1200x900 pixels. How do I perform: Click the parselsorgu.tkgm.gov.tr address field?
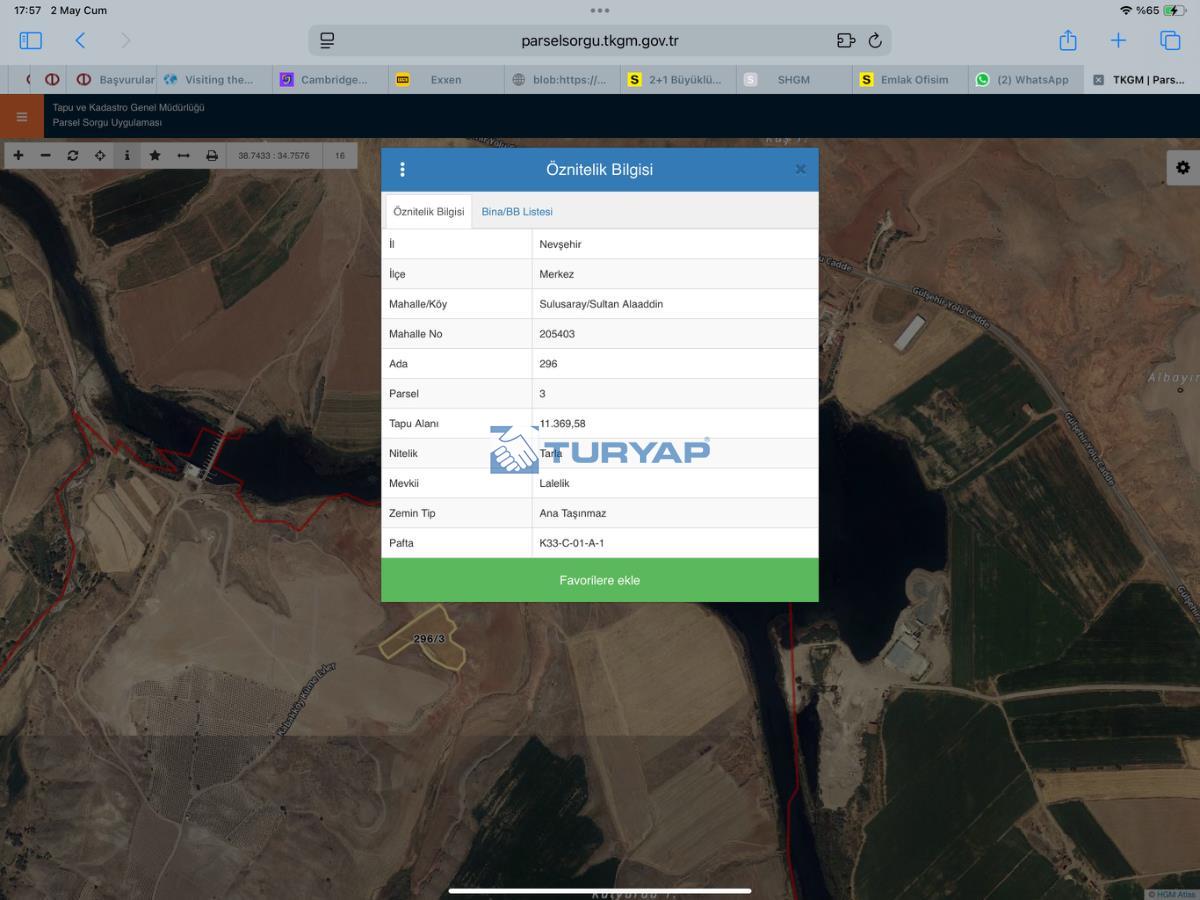(600, 41)
